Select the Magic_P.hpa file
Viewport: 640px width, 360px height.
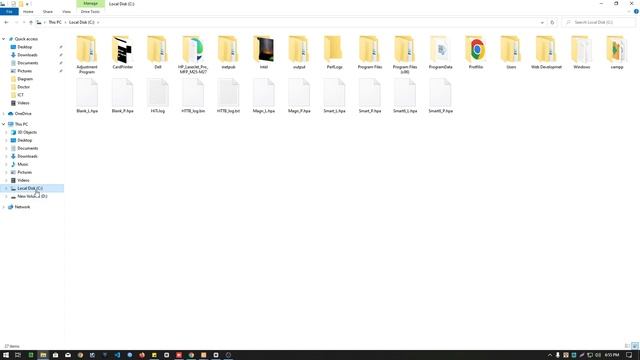tap(299, 96)
